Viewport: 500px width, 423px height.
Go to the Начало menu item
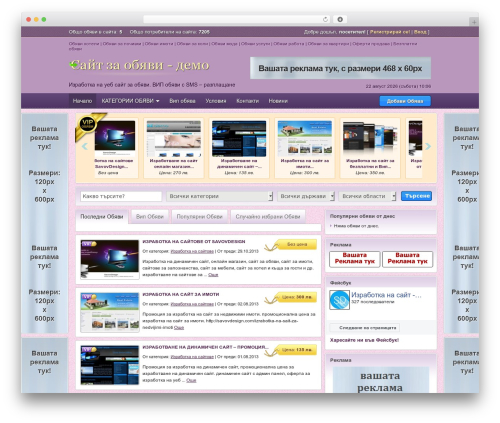pyautogui.click(x=82, y=101)
